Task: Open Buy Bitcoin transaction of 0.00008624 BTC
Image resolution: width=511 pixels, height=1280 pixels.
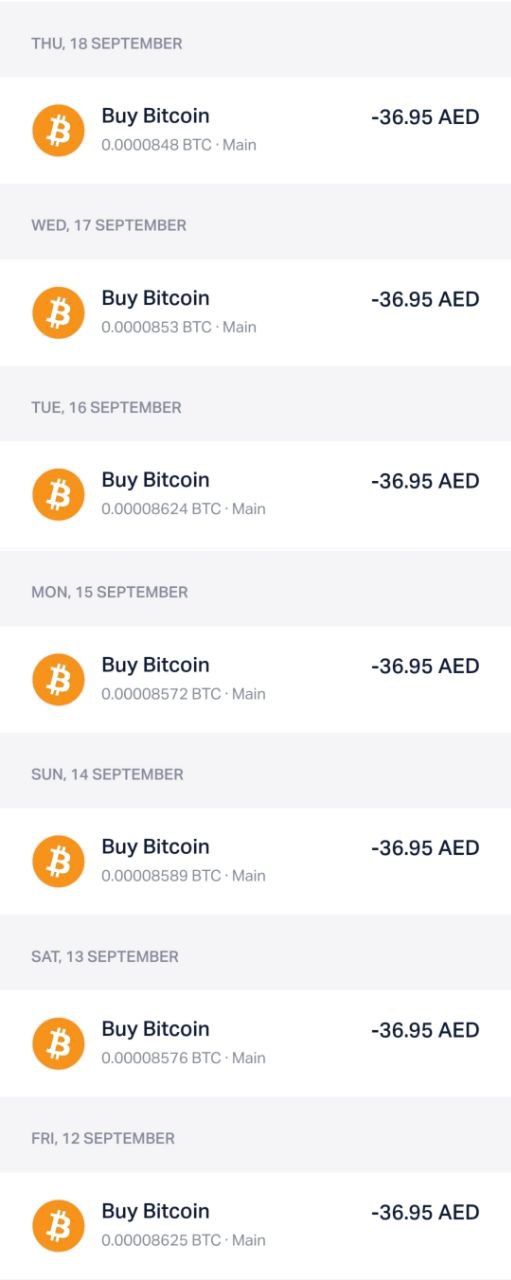Action: [255, 494]
